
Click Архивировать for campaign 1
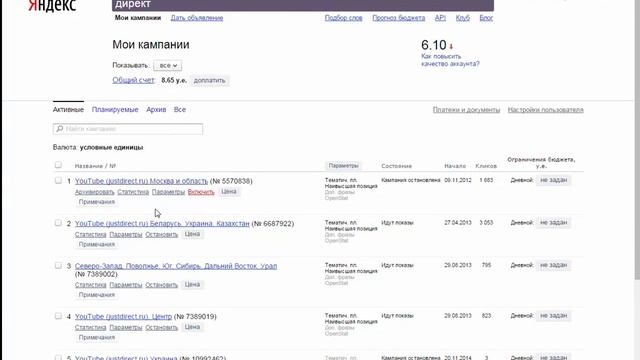click(x=94, y=192)
